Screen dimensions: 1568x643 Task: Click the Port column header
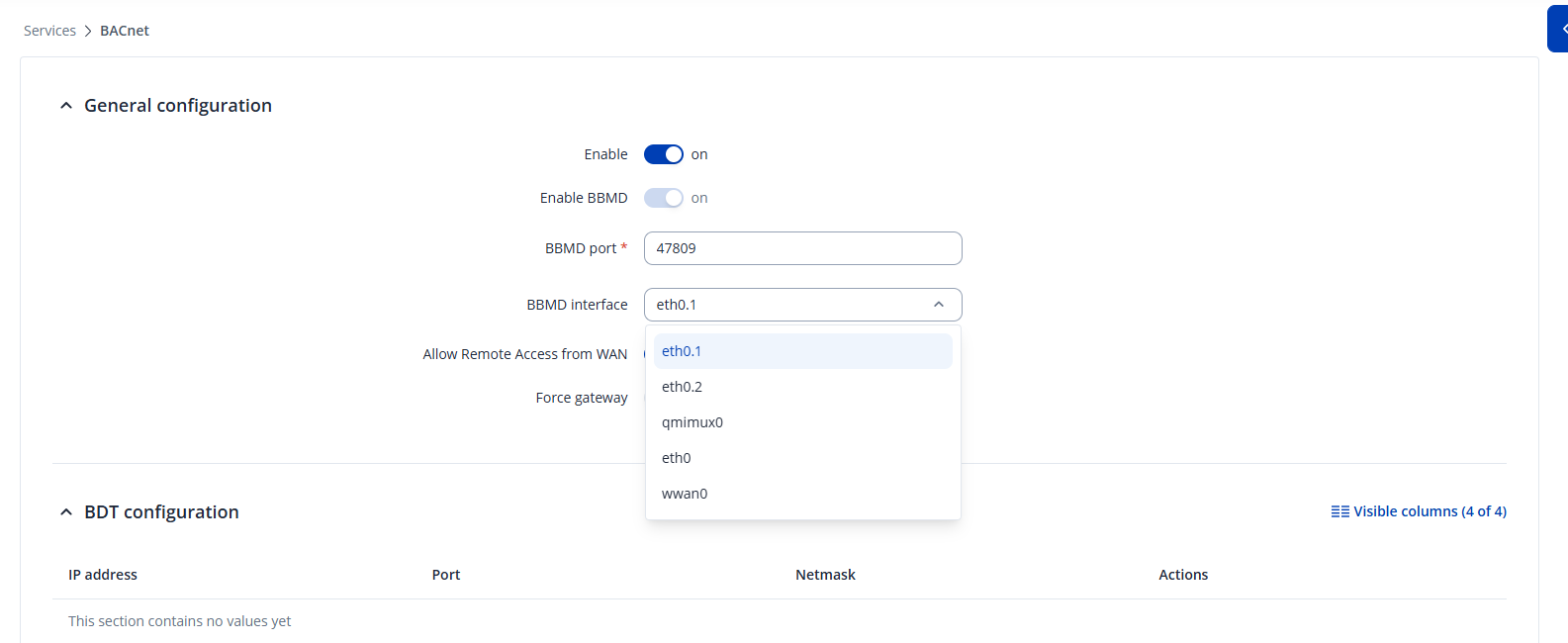click(446, 575)
